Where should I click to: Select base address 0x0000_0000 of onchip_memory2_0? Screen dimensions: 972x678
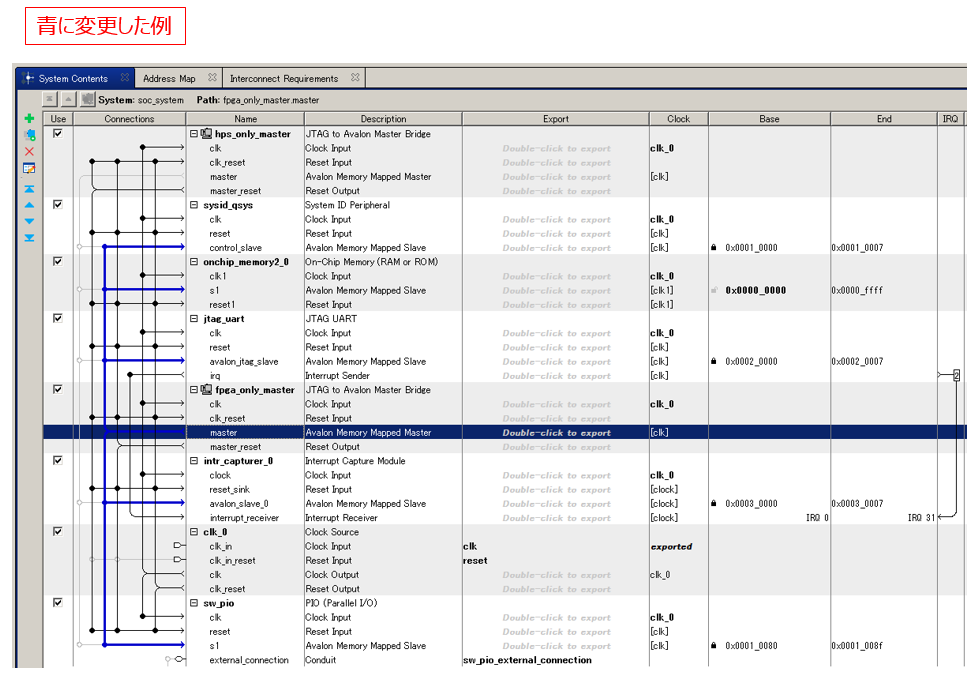pyautogui.click(x=755, y=291)
